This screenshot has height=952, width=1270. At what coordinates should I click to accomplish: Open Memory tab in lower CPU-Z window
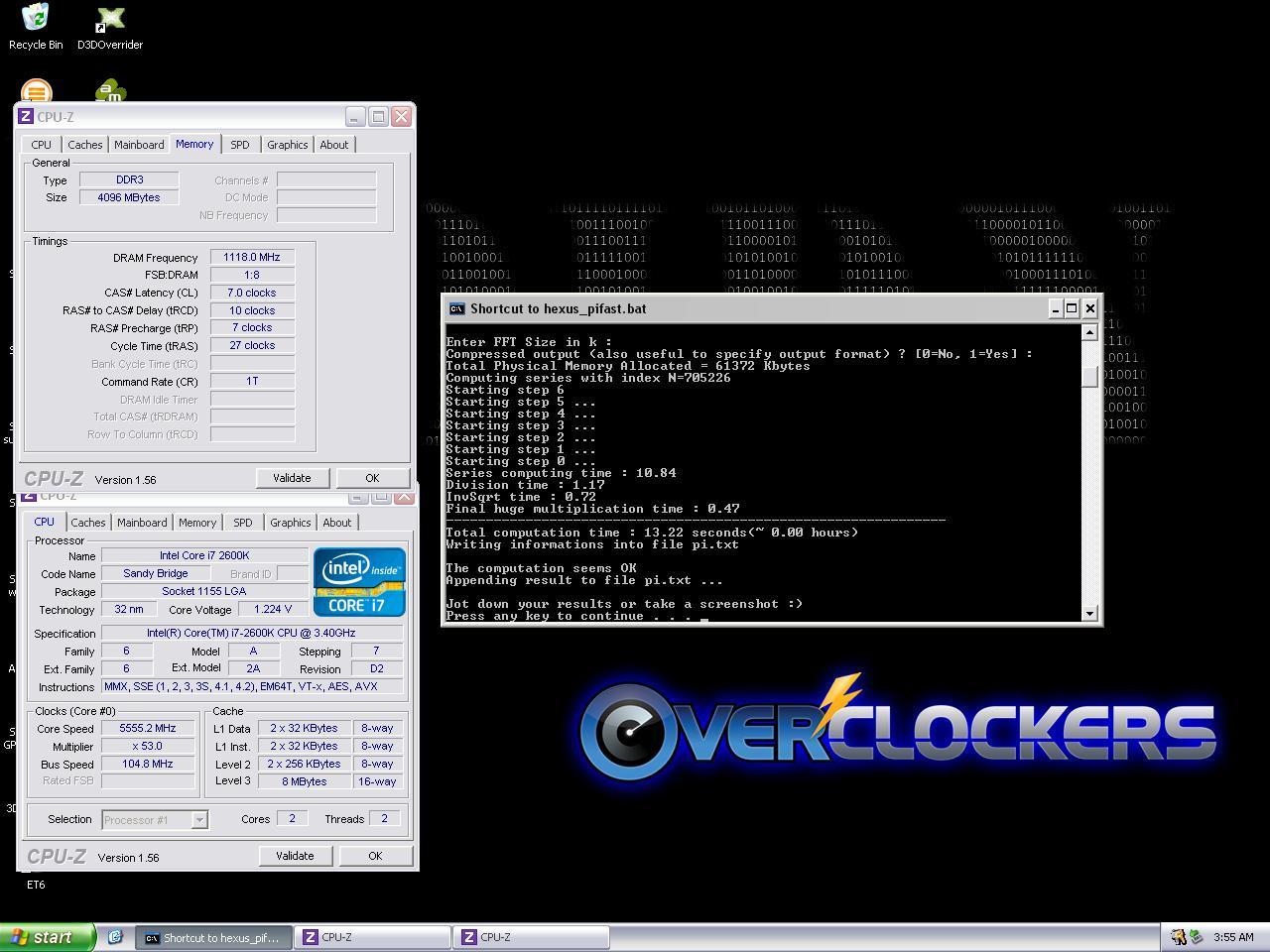click(197, 523)
